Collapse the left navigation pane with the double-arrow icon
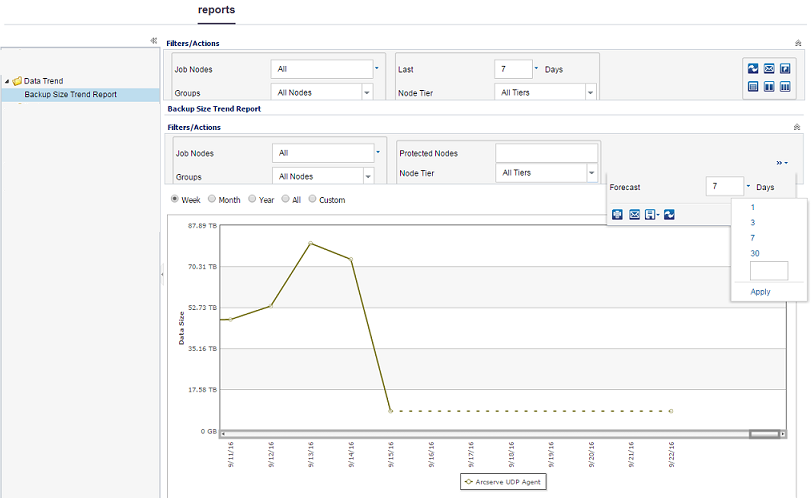This screenshot has width=812, height=498. pyautogui.click(x=154, y=40)
